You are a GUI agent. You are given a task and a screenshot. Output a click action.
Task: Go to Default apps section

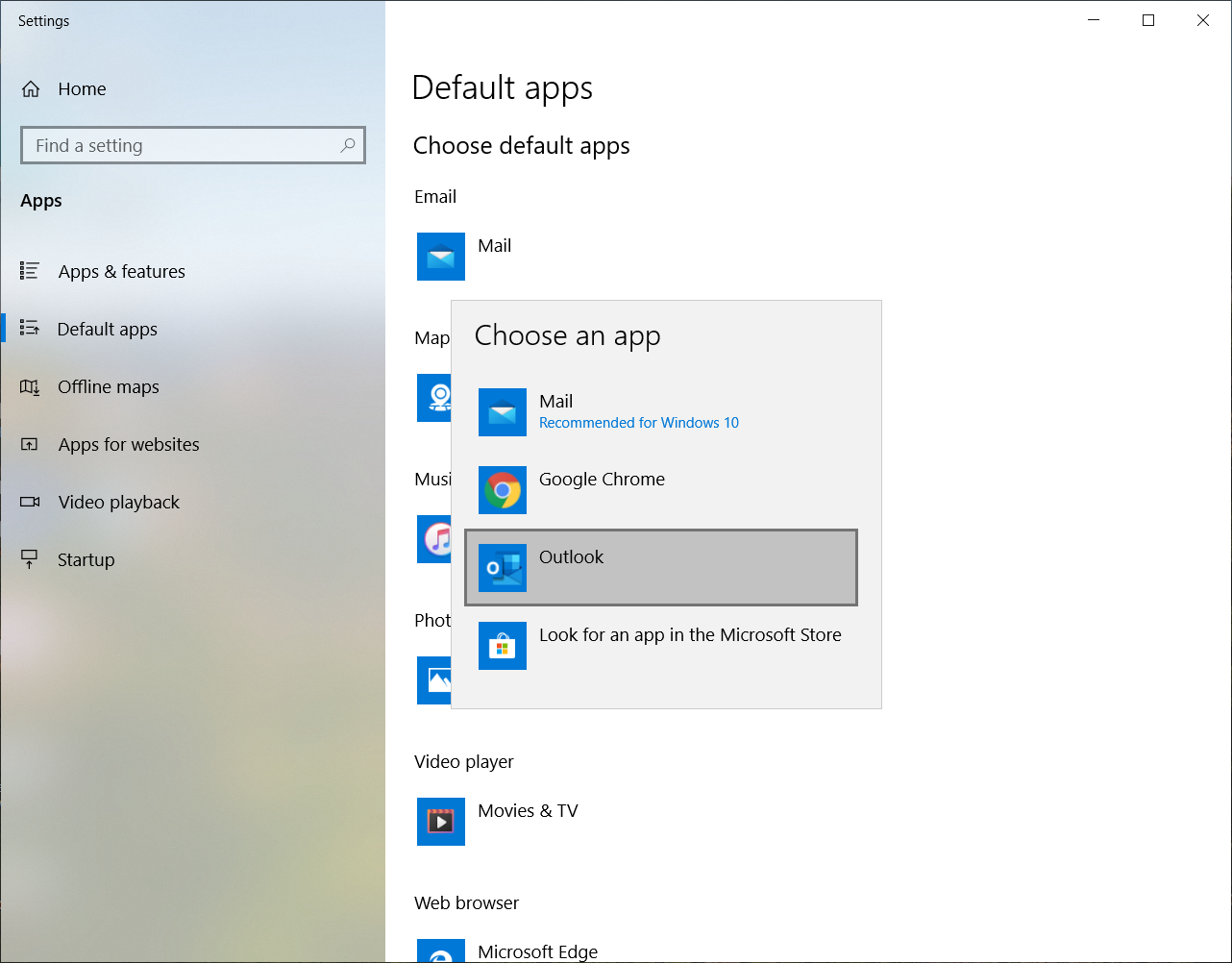[192, 329]
